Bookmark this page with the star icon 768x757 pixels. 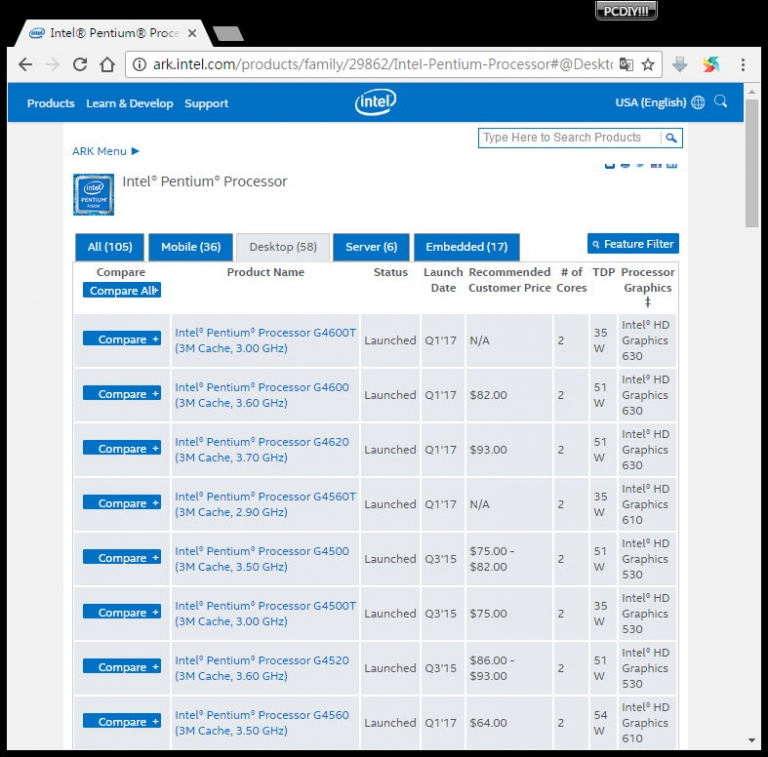[x=648, y=65]
